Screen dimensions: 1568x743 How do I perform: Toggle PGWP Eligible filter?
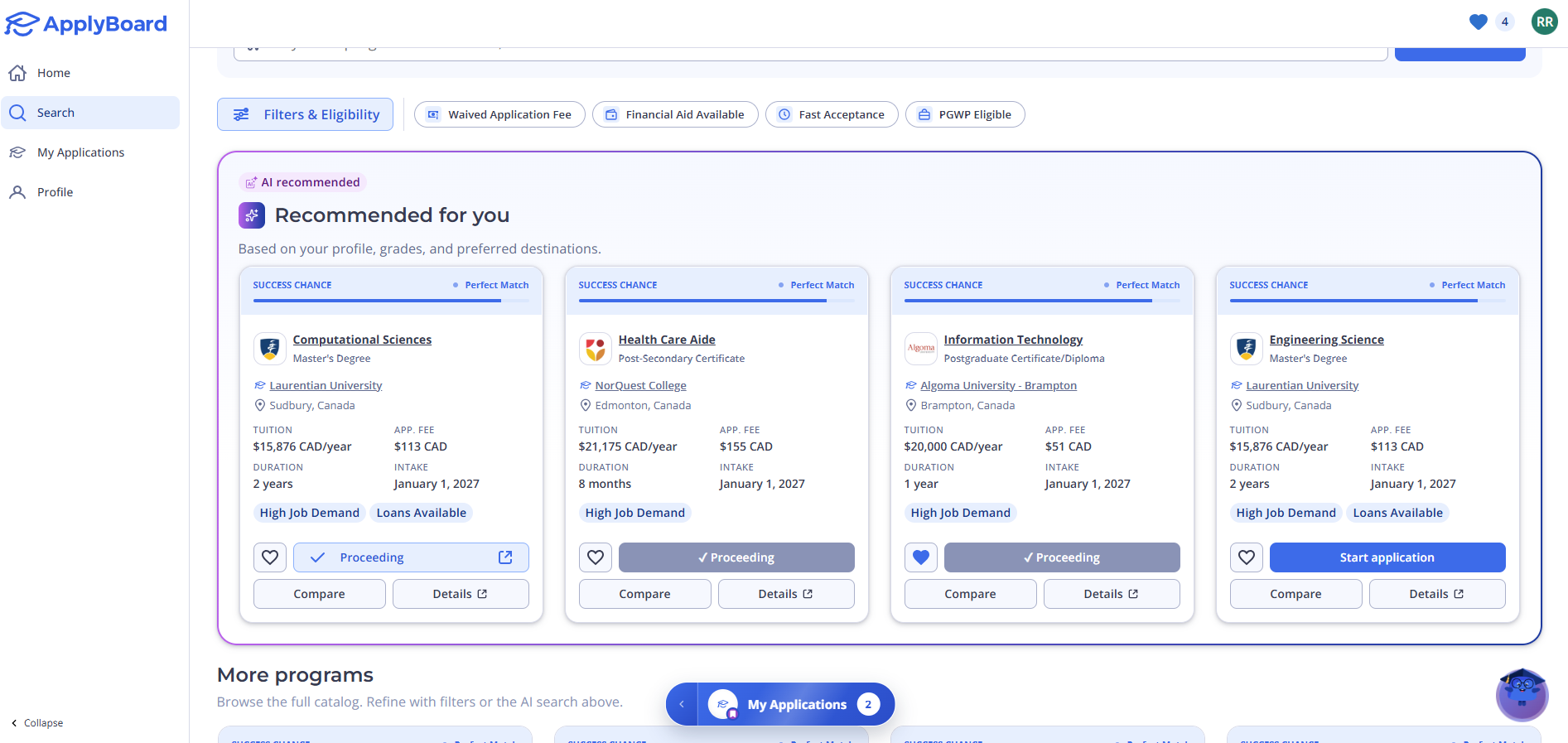[965, 114]
